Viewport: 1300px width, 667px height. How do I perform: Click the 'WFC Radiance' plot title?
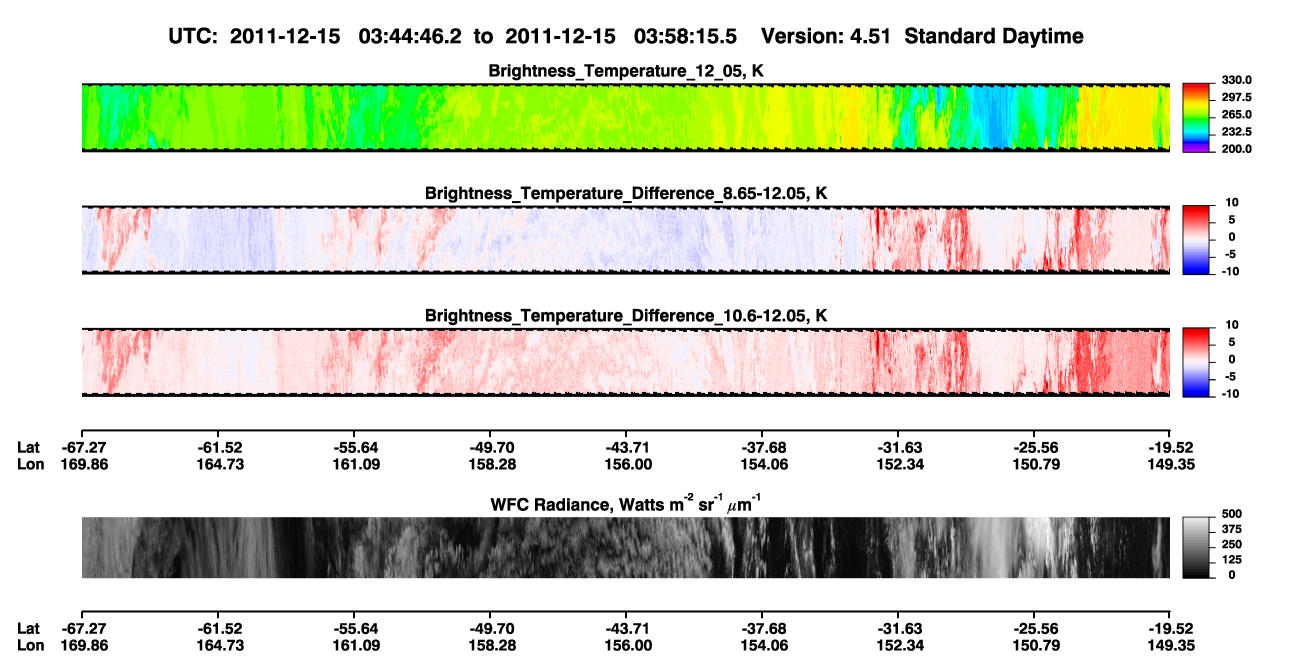point(626,503)
